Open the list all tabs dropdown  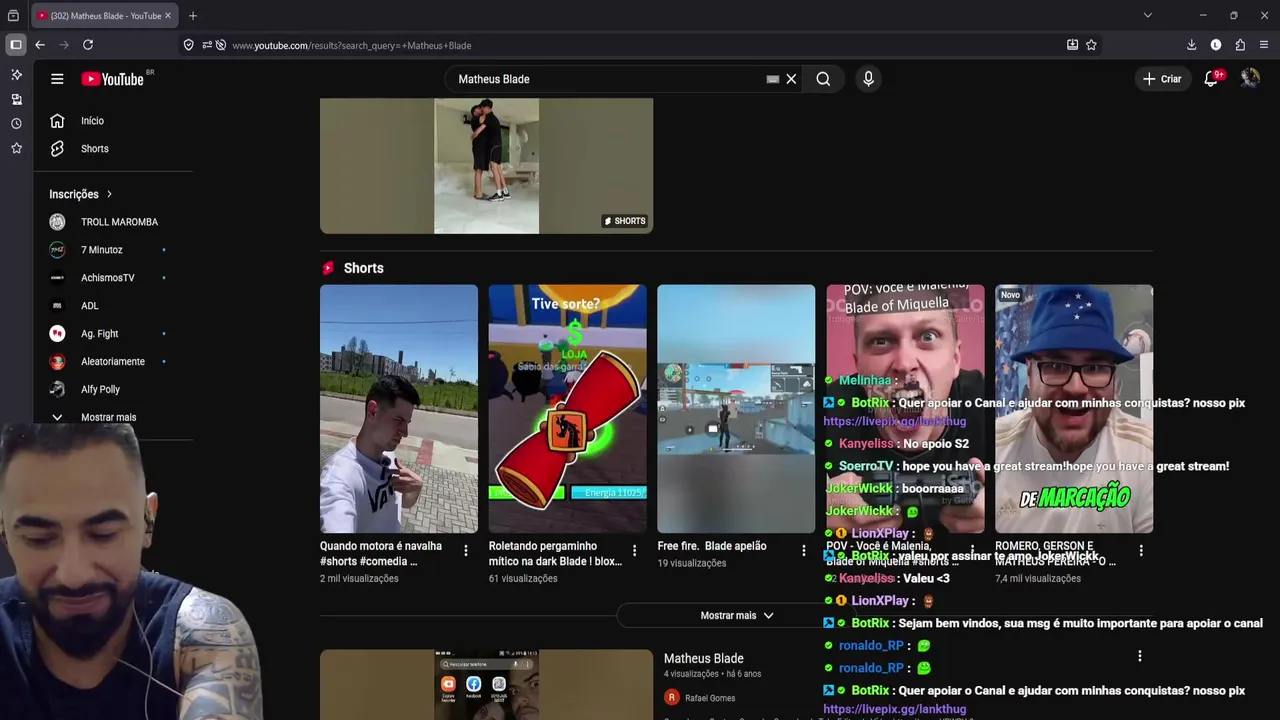point(1148,15)
